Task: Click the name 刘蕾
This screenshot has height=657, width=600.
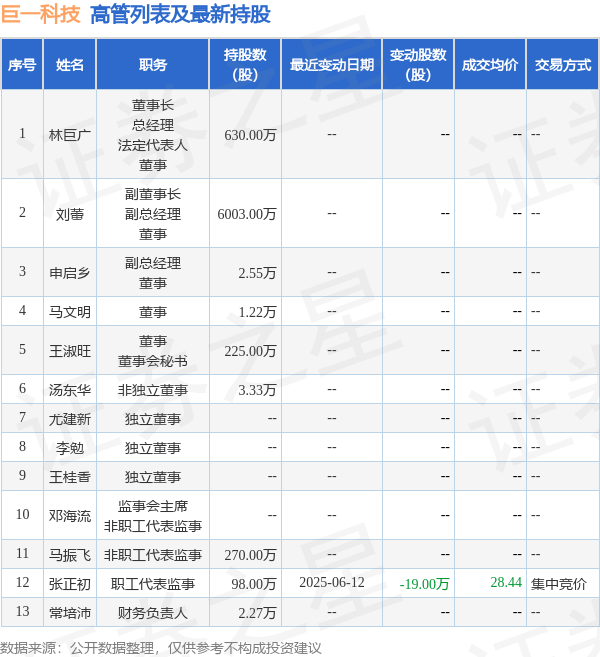Action: point(70,214)
